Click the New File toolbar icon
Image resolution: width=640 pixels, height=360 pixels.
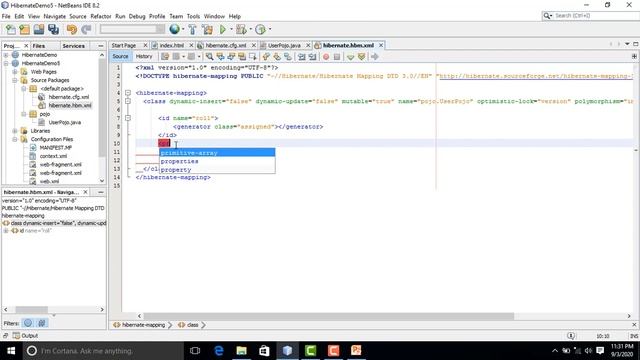10,29
